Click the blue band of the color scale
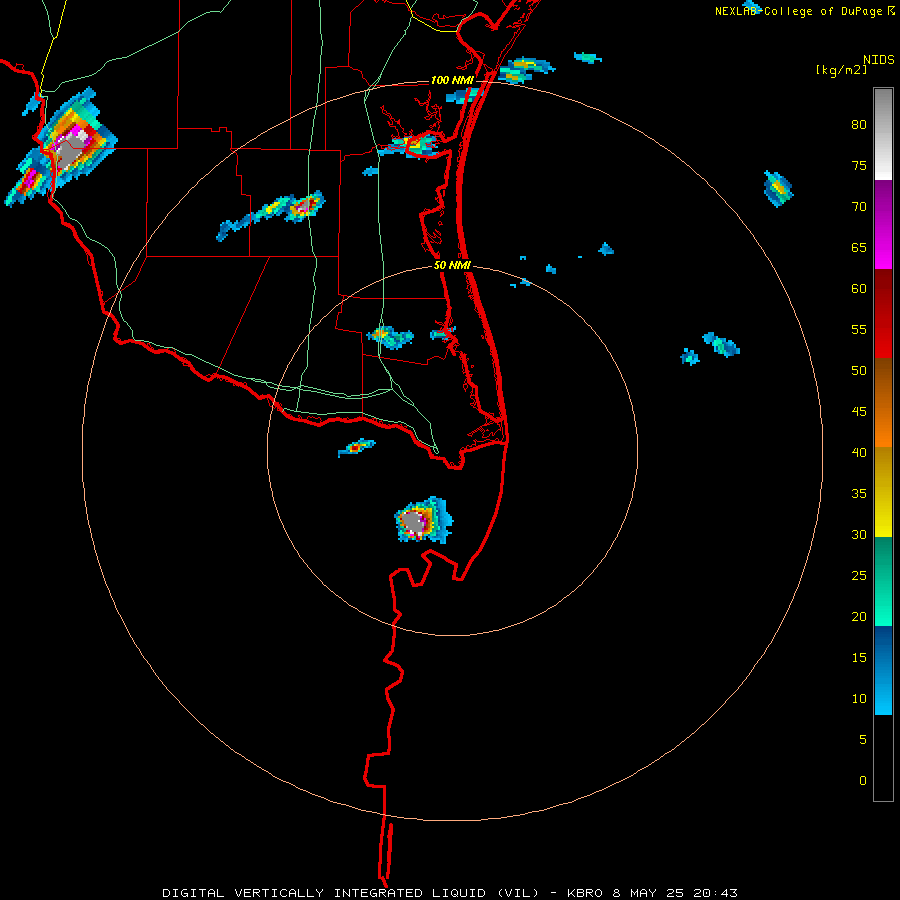This screenshot has height=900, width=900. click(883, 670)
